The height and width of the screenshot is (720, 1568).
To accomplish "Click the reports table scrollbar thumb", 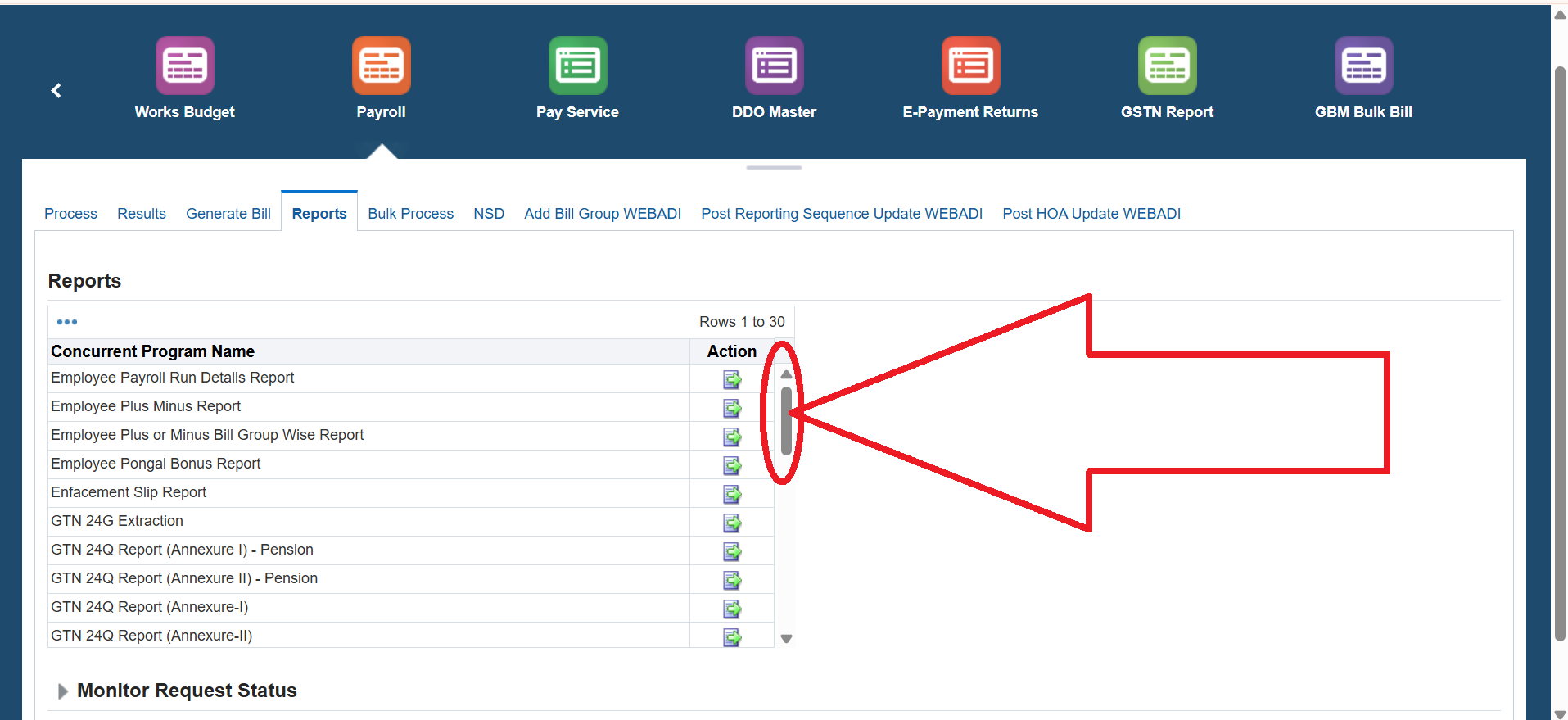I will (786, 420).
